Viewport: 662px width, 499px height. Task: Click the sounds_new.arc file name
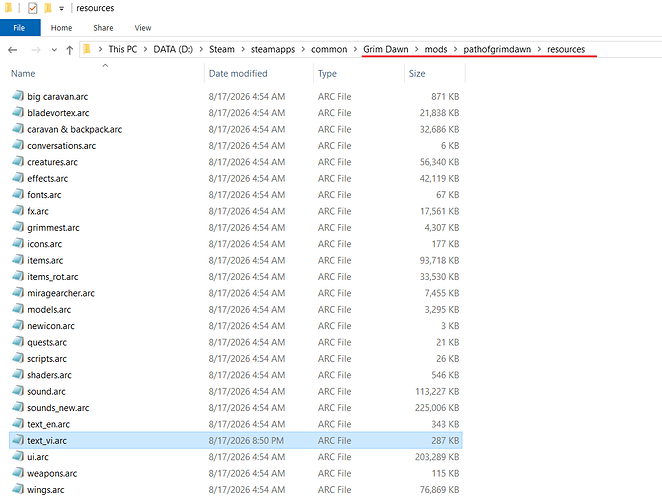pyautogui.click(x=58, y=408)
